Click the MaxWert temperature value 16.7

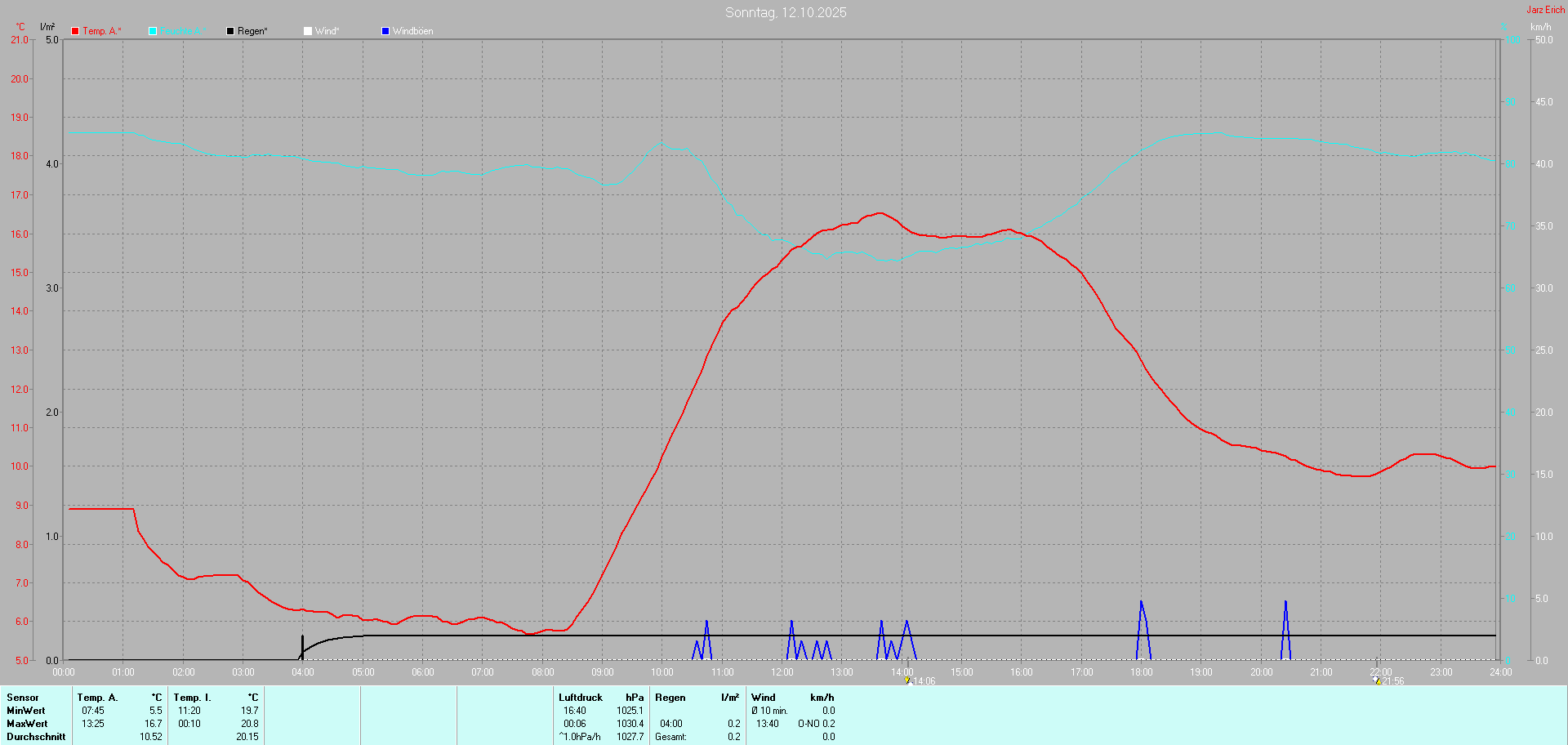(x=153, y=724)
